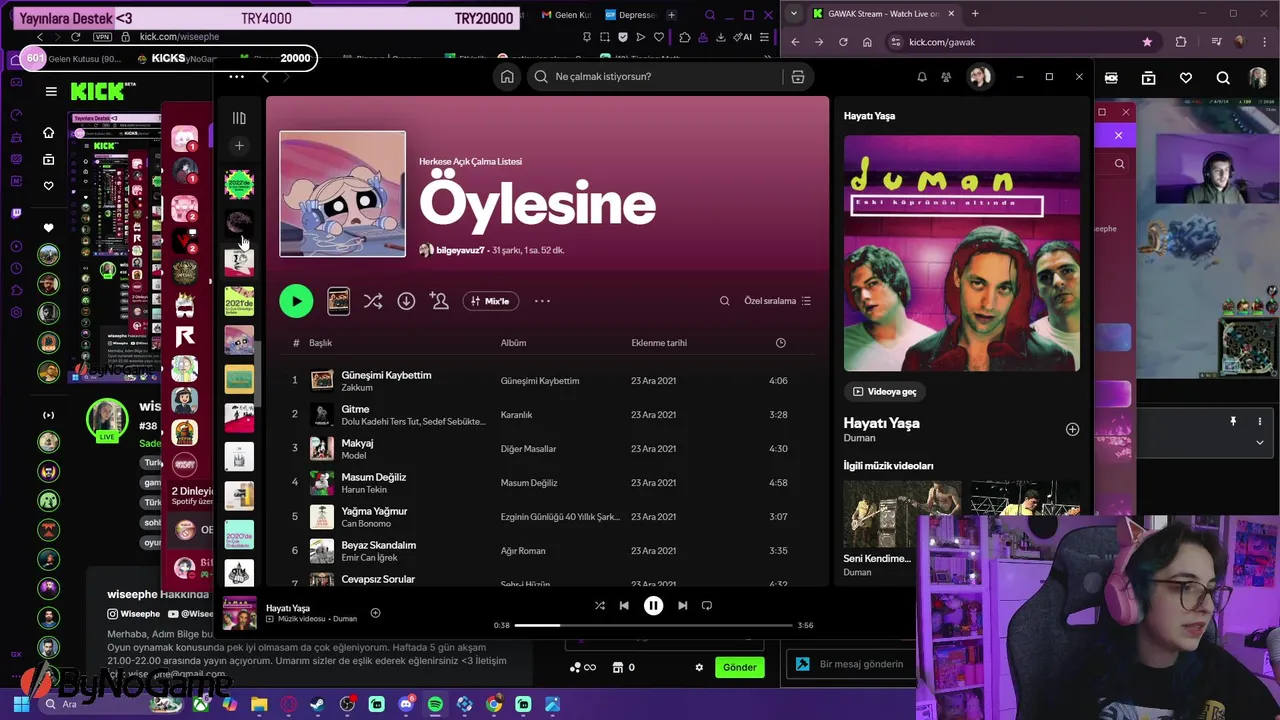The height and width of the screenshot is (720, 1280).
Task: Click the green Gönder button
Action: click(x=740, y=667)
